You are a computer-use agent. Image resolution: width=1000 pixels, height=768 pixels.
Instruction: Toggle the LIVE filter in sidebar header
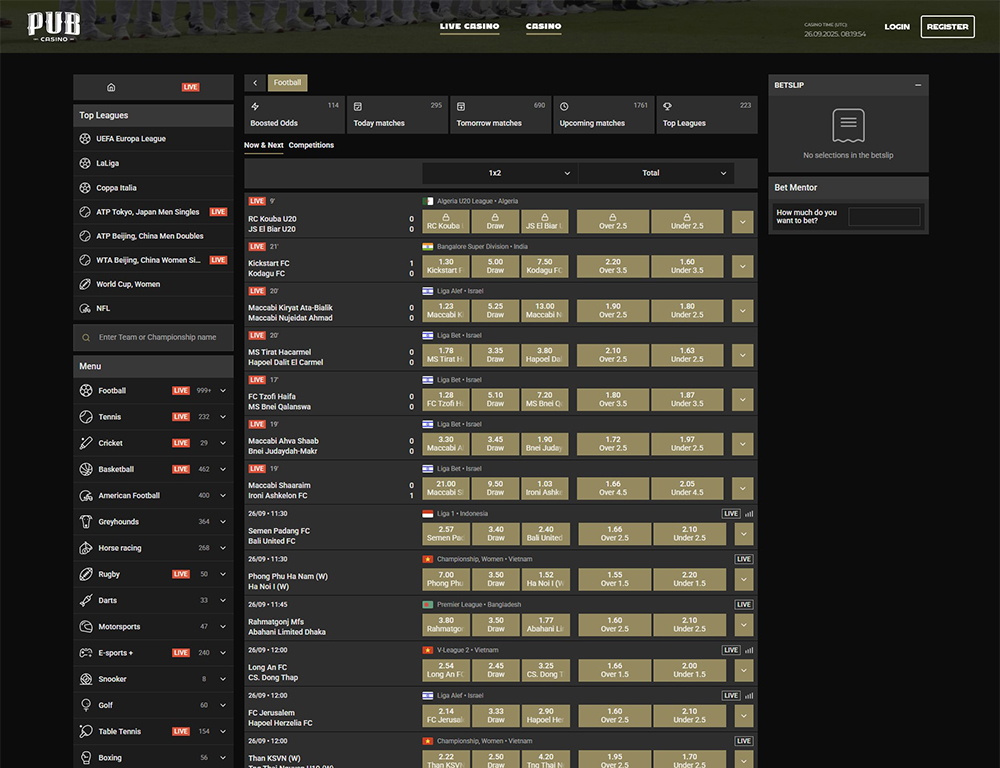point(190,87)
